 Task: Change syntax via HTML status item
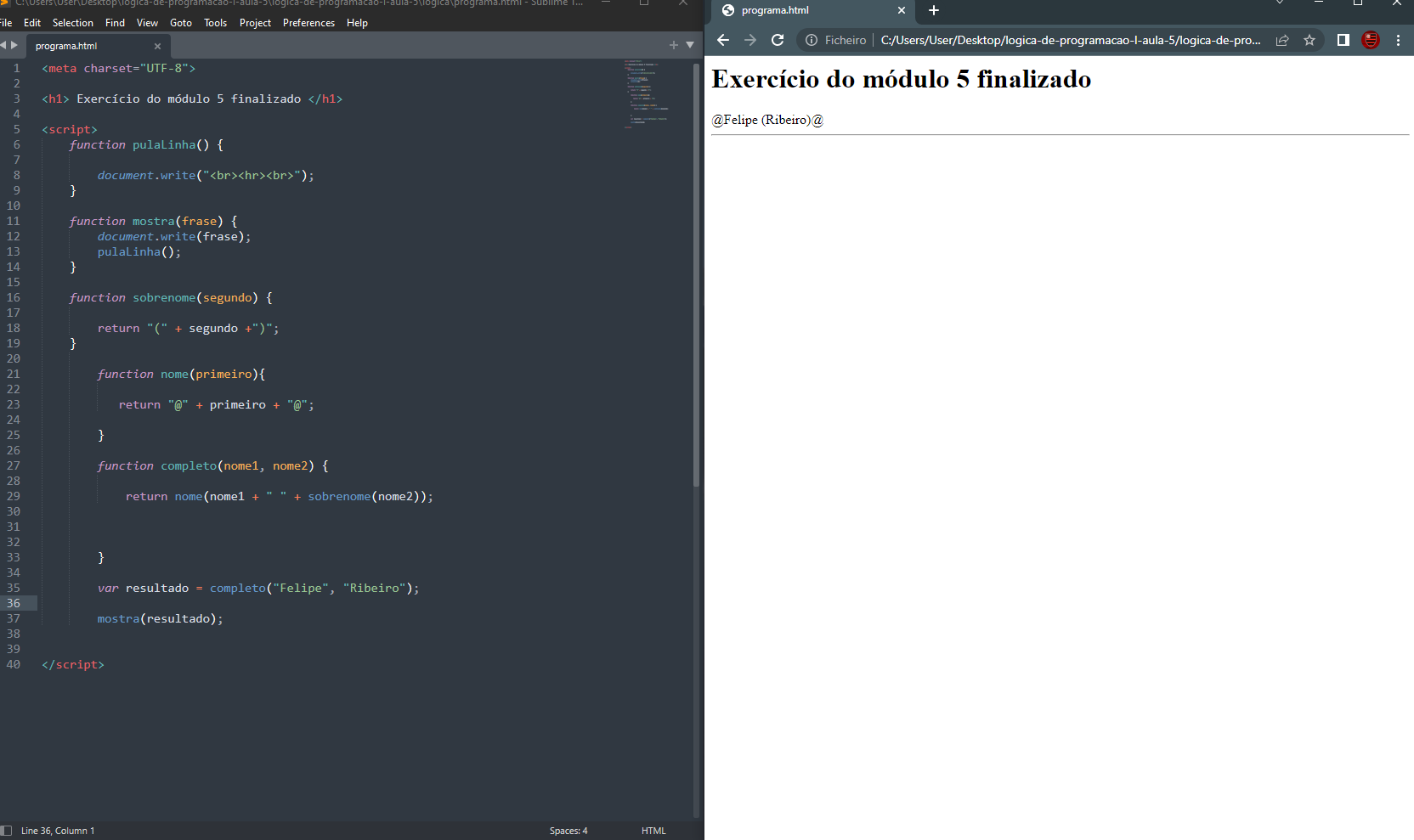(x=653, y=831)
